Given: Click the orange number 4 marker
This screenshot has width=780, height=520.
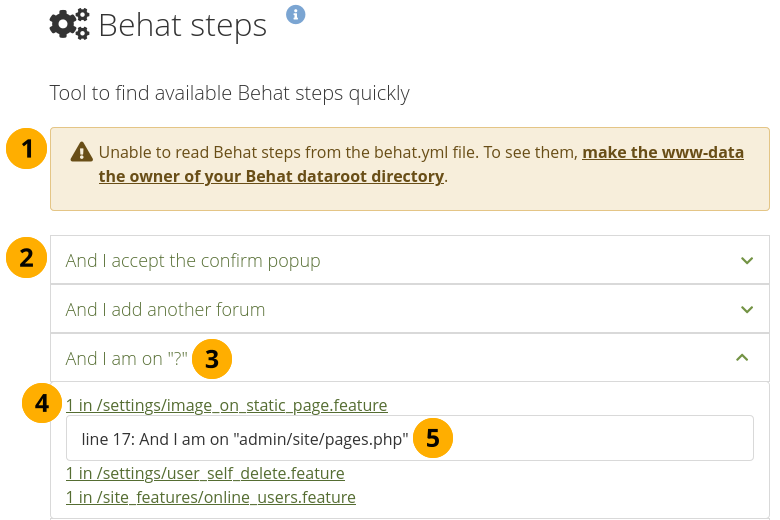Looking at the screenshot, I should point(42,403).
